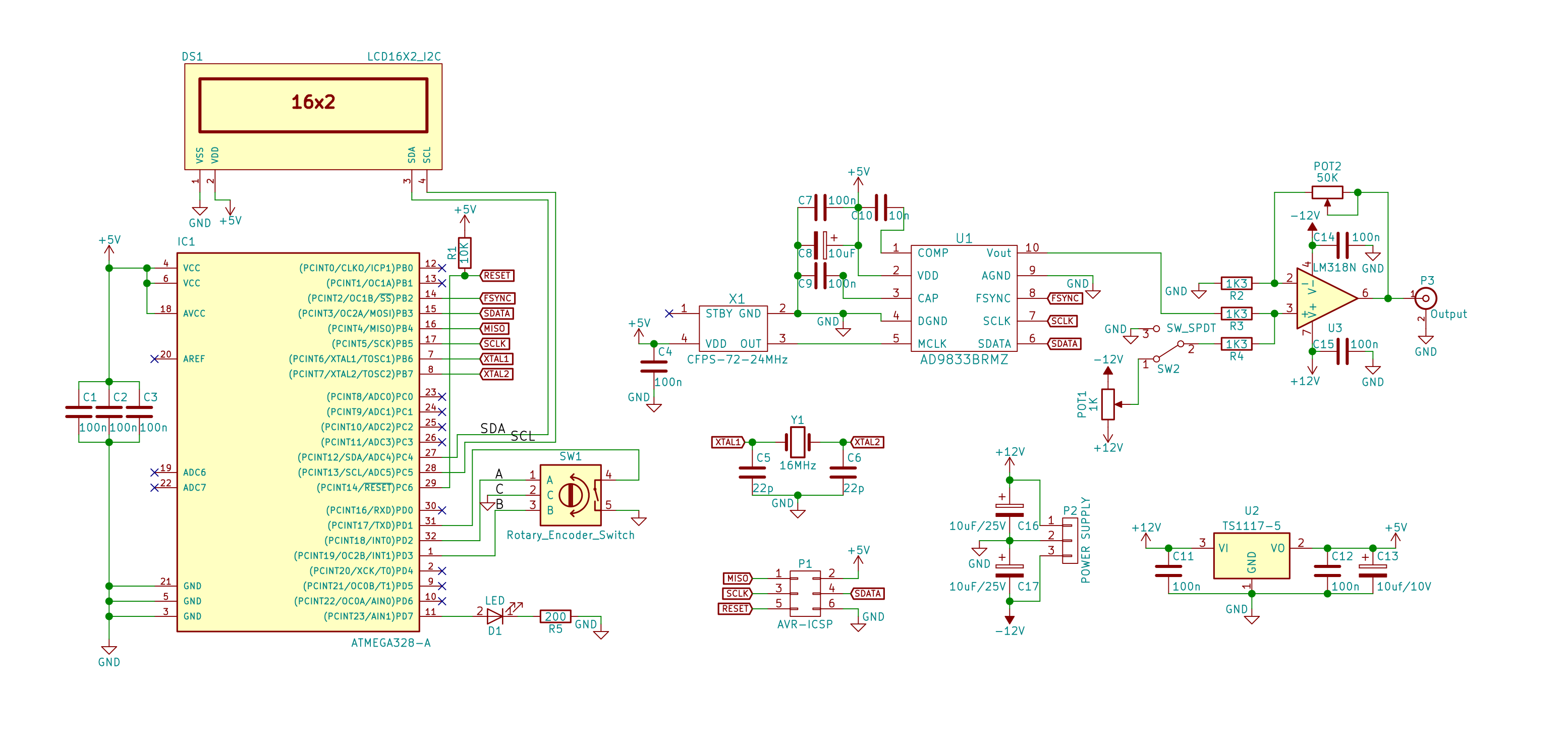Select the P3 Output coaxial connector

click(x=1426, y=298)
